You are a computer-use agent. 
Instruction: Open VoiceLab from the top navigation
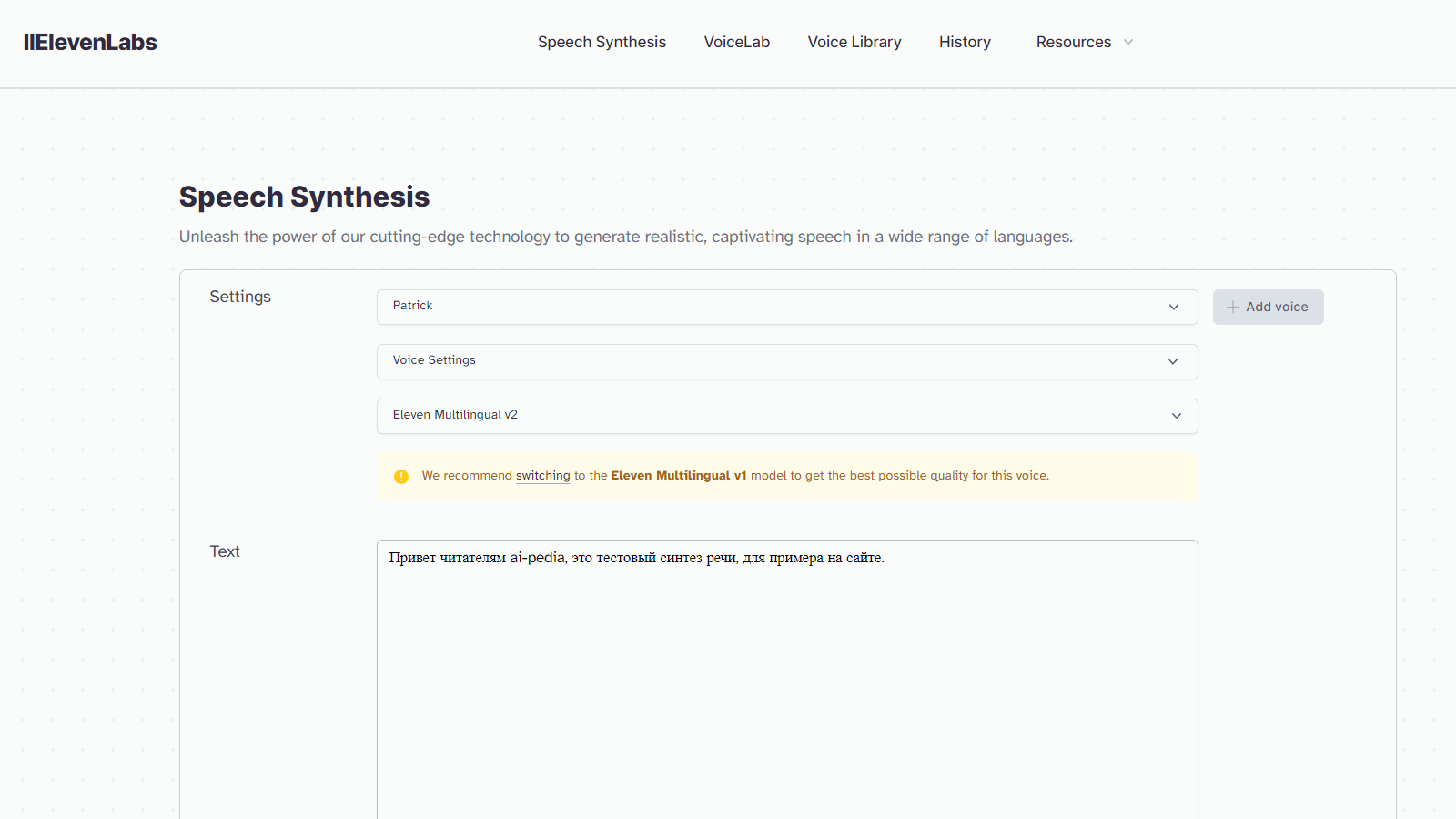click(x=736, y=42)
